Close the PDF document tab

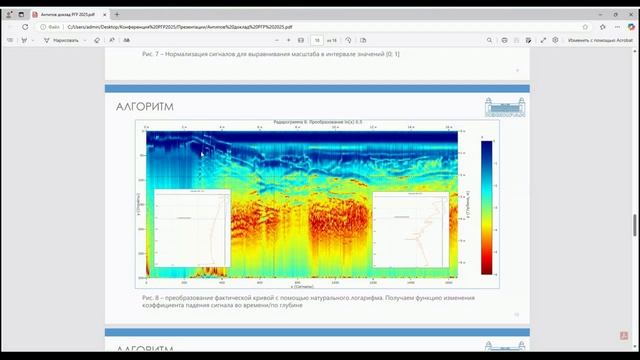click(104, 14)
